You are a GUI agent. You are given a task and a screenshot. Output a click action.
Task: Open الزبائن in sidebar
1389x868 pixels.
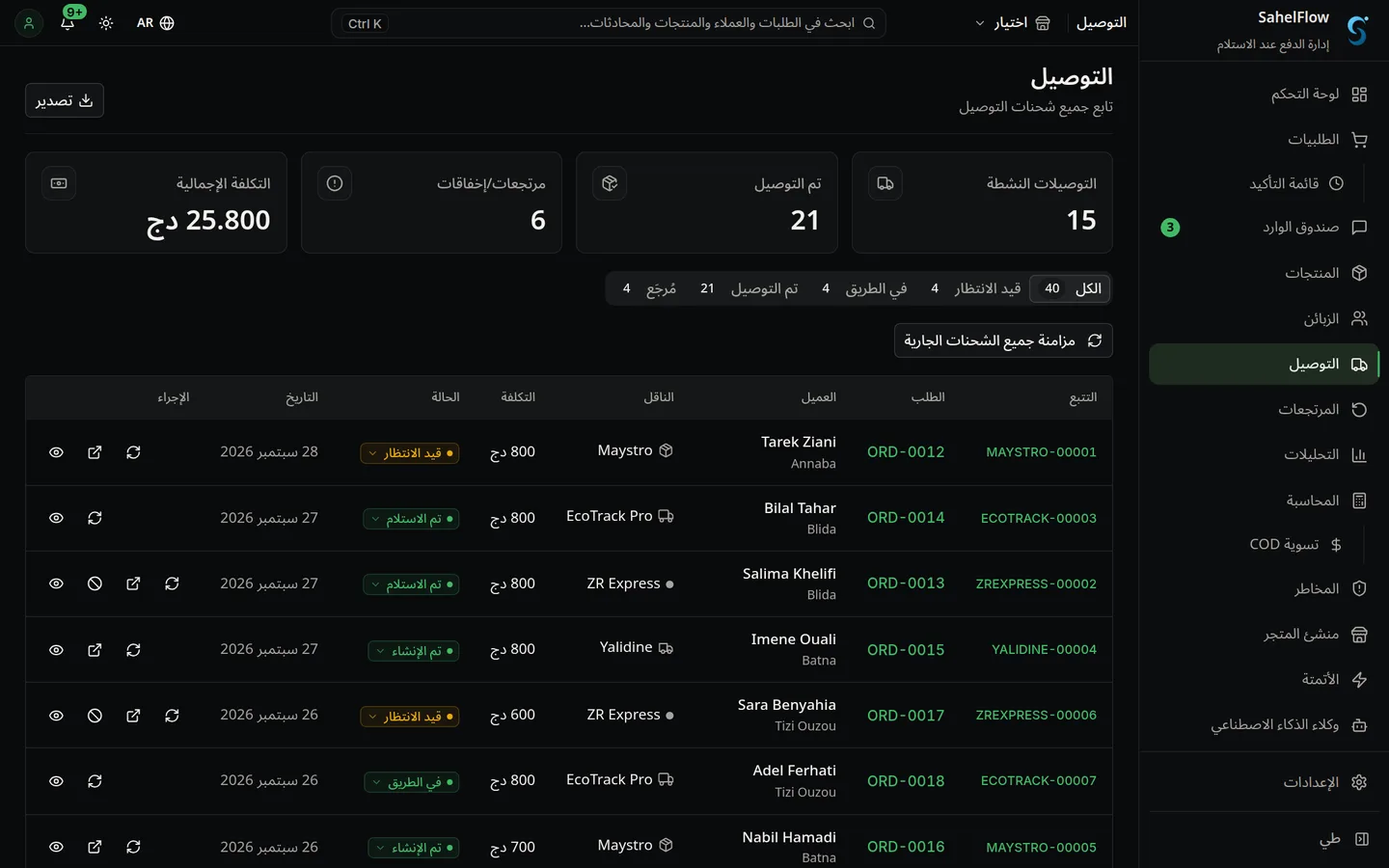(1264, 318)
